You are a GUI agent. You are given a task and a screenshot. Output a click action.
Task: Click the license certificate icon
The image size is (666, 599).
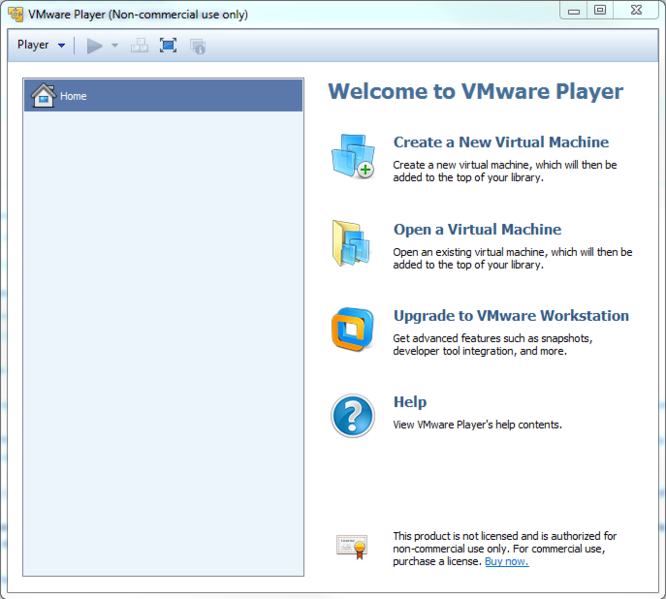tap(352, 547)
